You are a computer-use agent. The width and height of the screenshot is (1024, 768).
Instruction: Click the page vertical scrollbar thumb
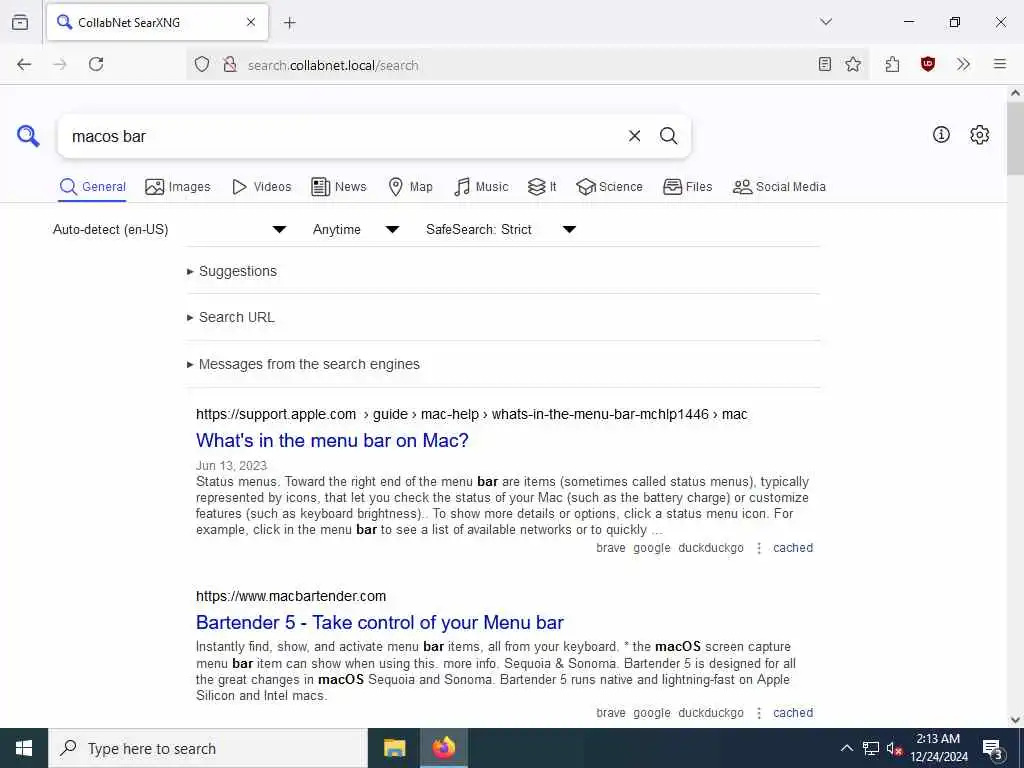coord(1016,138)
